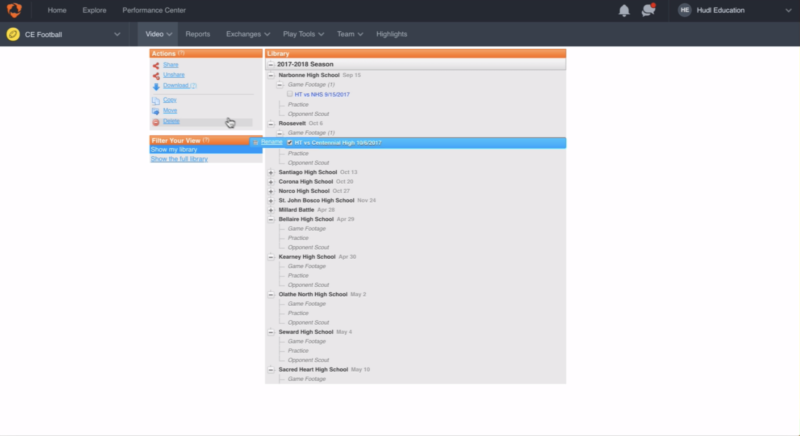Uncheck HT vs Centennial High 10/6/2017 checkbox
The width and height of the screenshot is (800, 436).
coord(290,143)
